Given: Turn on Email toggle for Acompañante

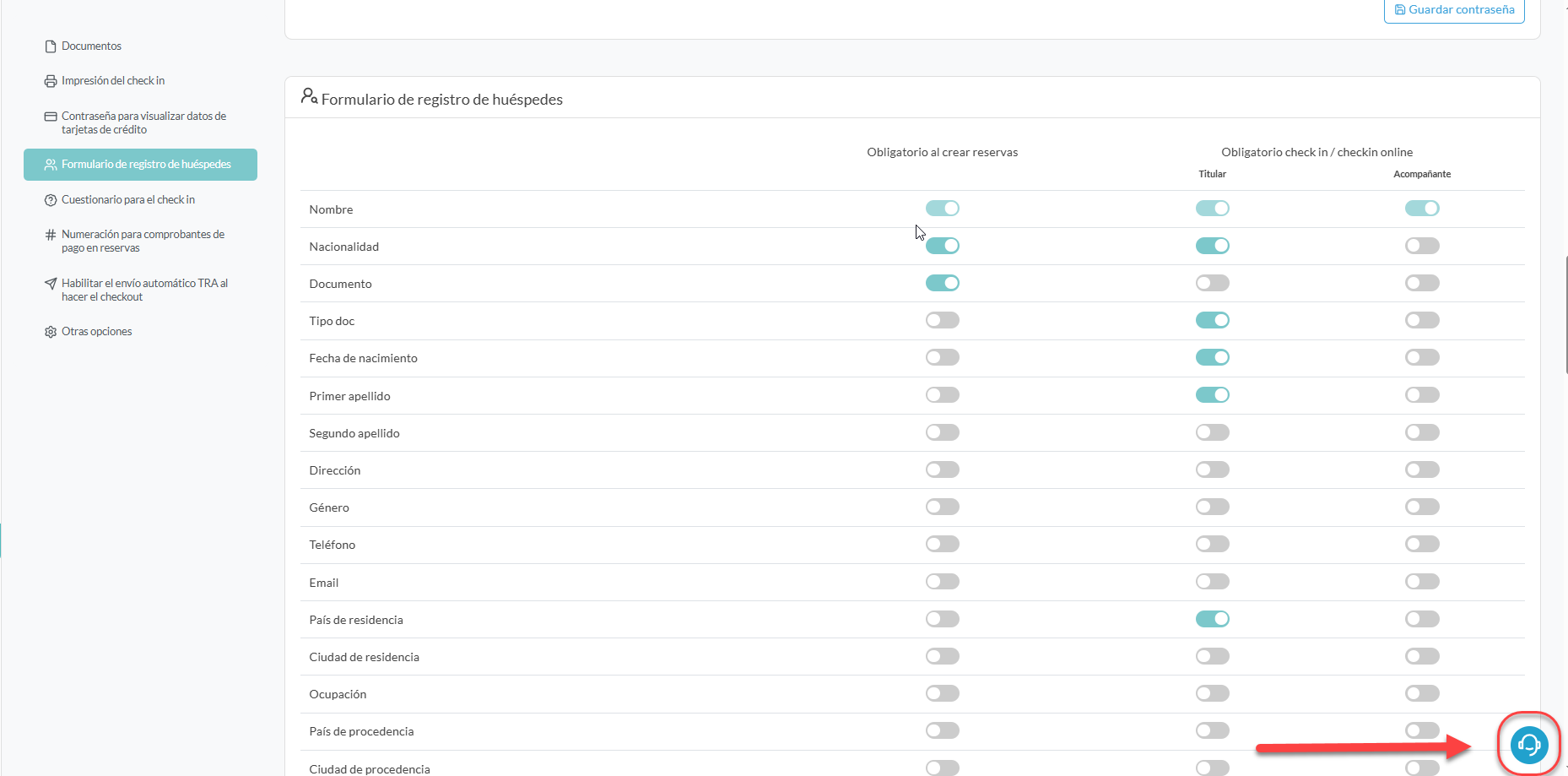Looking at the screenshot, I should [1421, 582].
